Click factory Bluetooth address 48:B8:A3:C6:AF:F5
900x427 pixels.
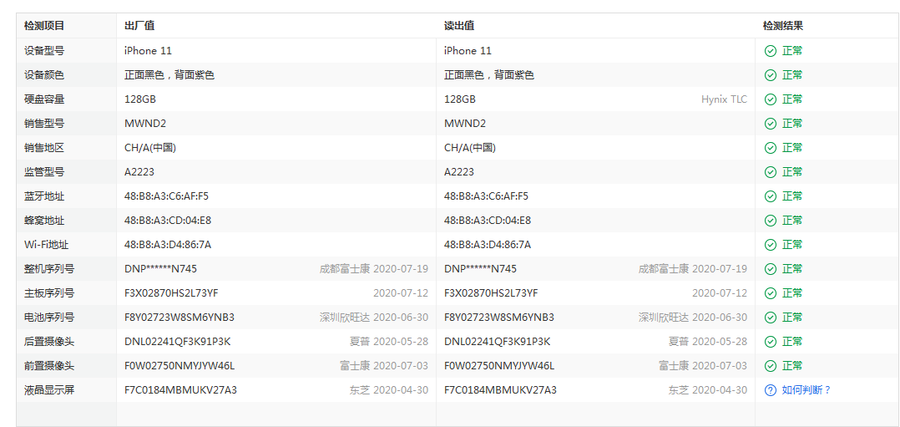coord(166,196)
